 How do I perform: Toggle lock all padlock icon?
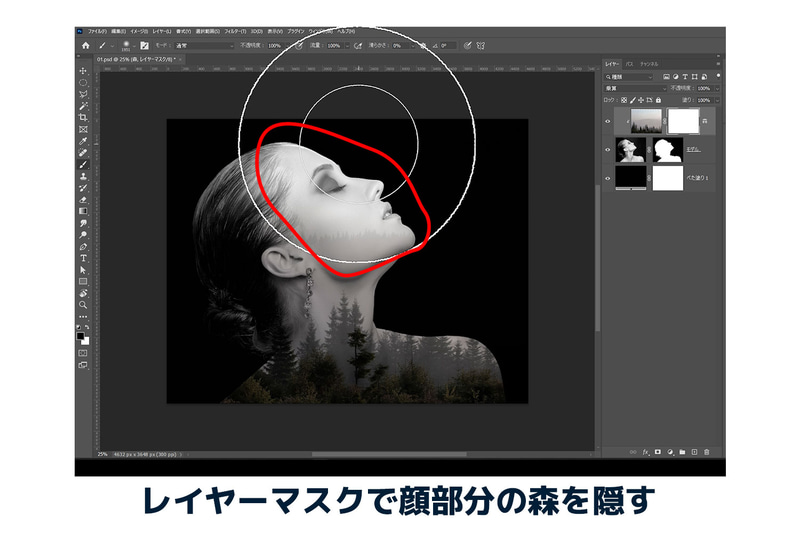pos(658,100)
